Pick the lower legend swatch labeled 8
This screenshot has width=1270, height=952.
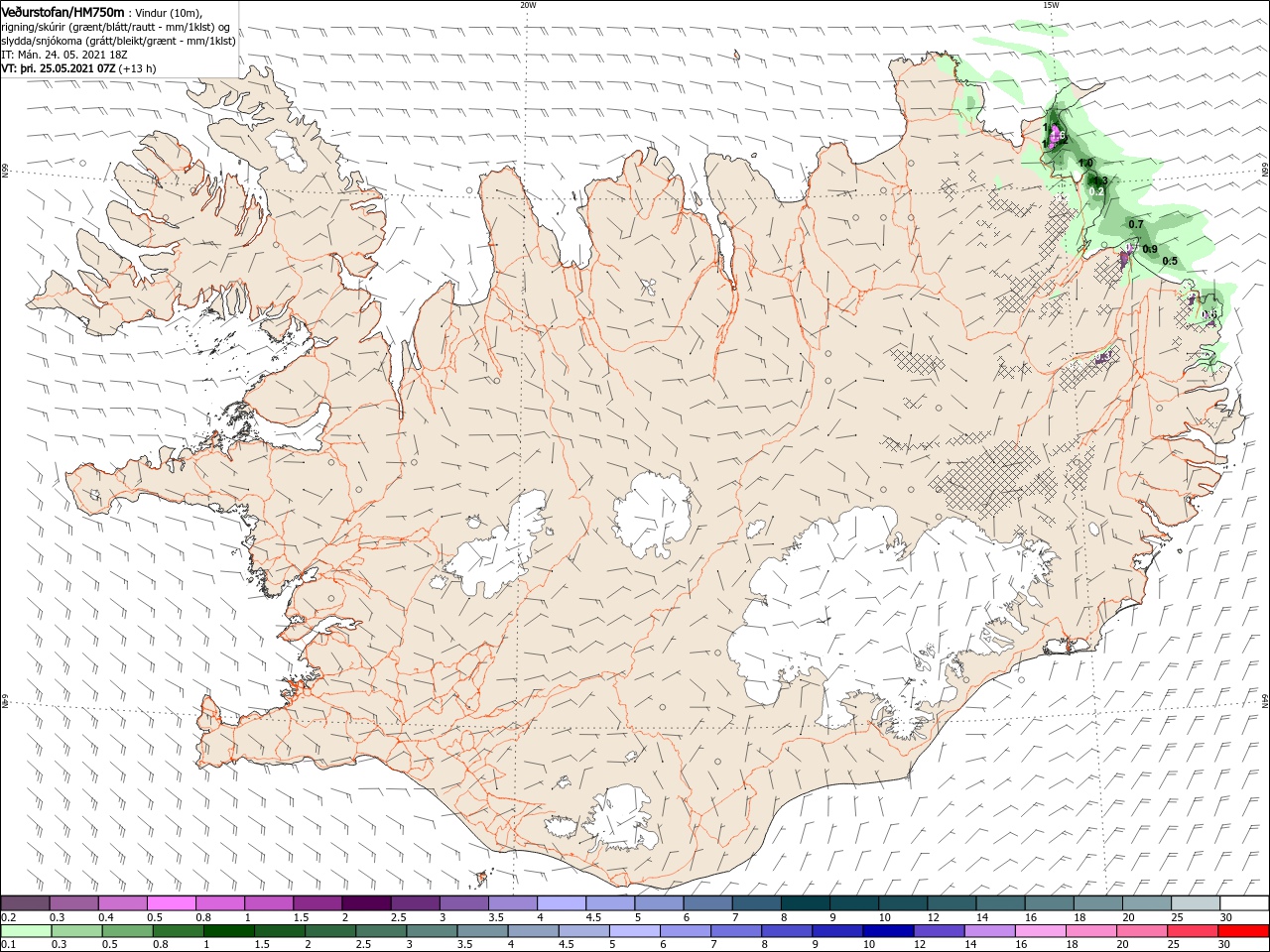click(787, 931)
